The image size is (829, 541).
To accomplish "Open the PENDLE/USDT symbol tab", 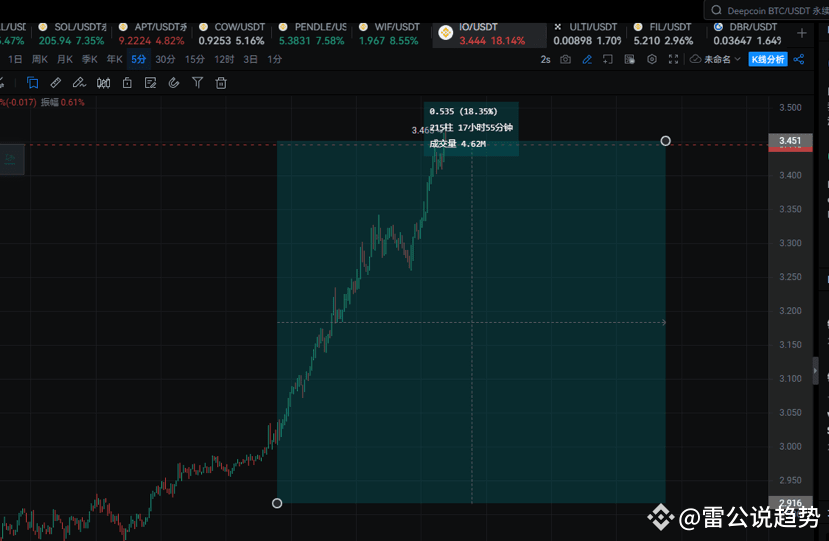I will [x=312, y=33].
